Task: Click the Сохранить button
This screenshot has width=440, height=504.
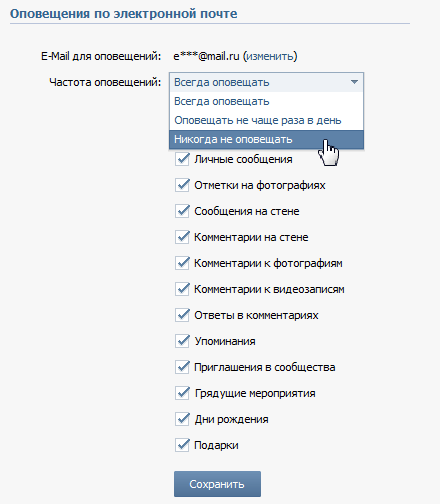Action: 217,484
